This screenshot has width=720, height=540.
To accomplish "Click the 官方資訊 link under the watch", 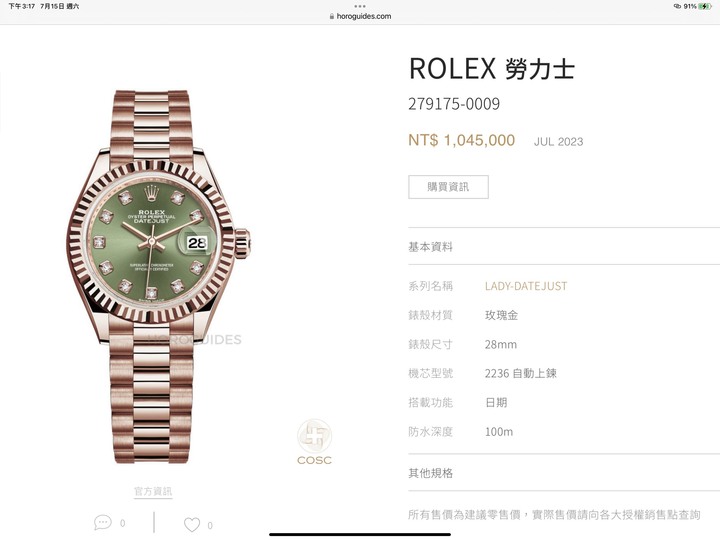I will [153, 491].
